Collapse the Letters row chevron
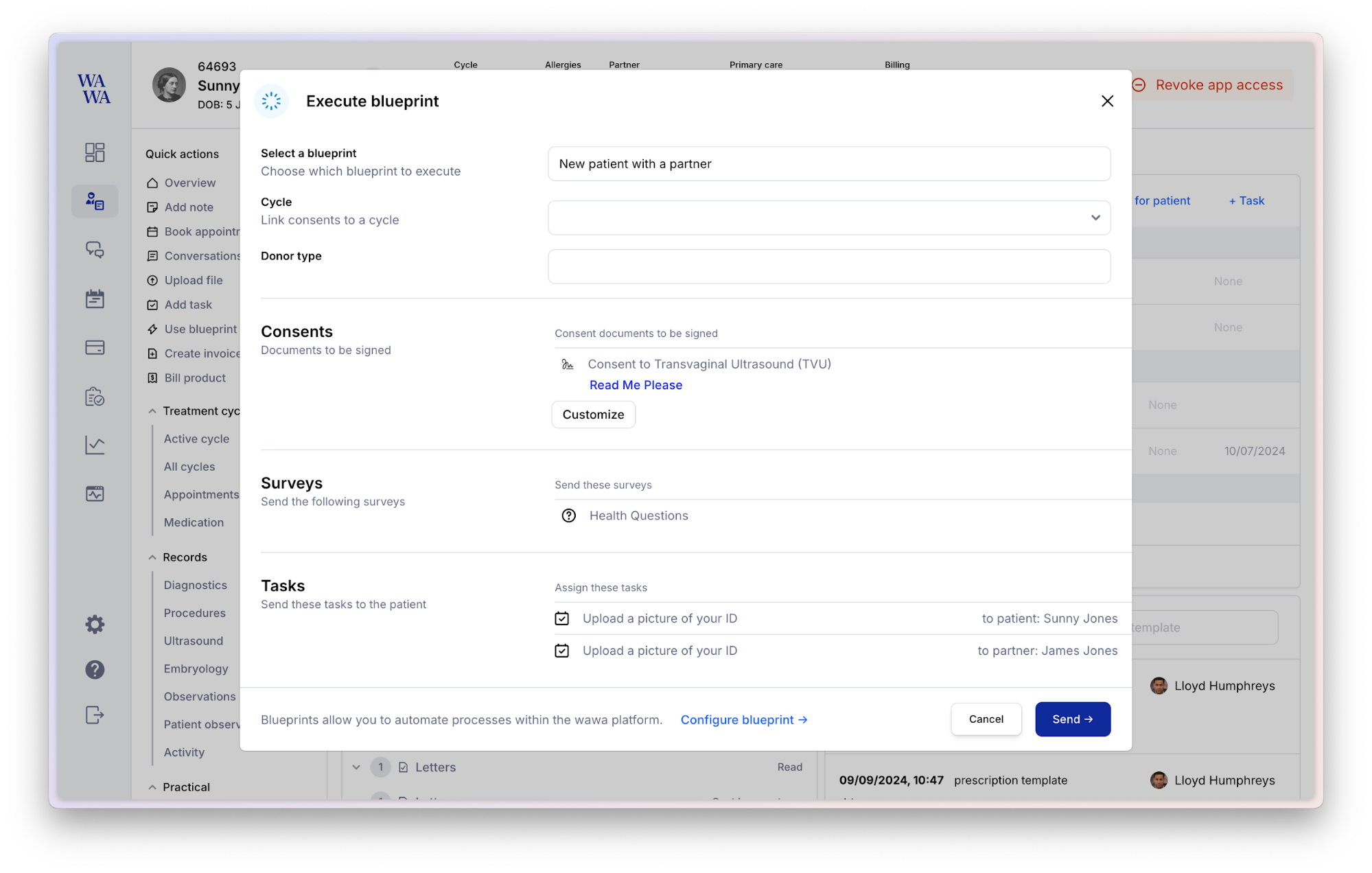Image resolution: width=1372 pixels, height=873 pixels. [356, 767]
